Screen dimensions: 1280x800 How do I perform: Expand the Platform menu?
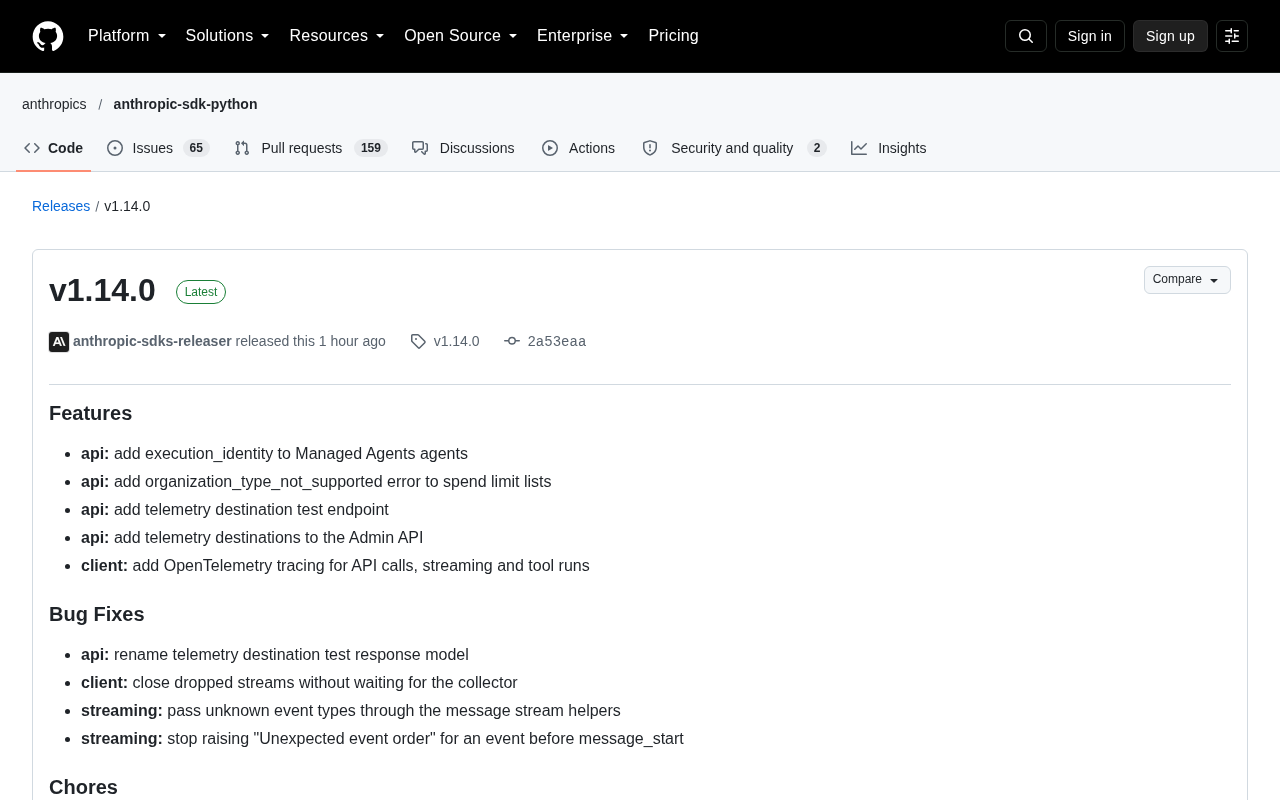pos(127,36)
